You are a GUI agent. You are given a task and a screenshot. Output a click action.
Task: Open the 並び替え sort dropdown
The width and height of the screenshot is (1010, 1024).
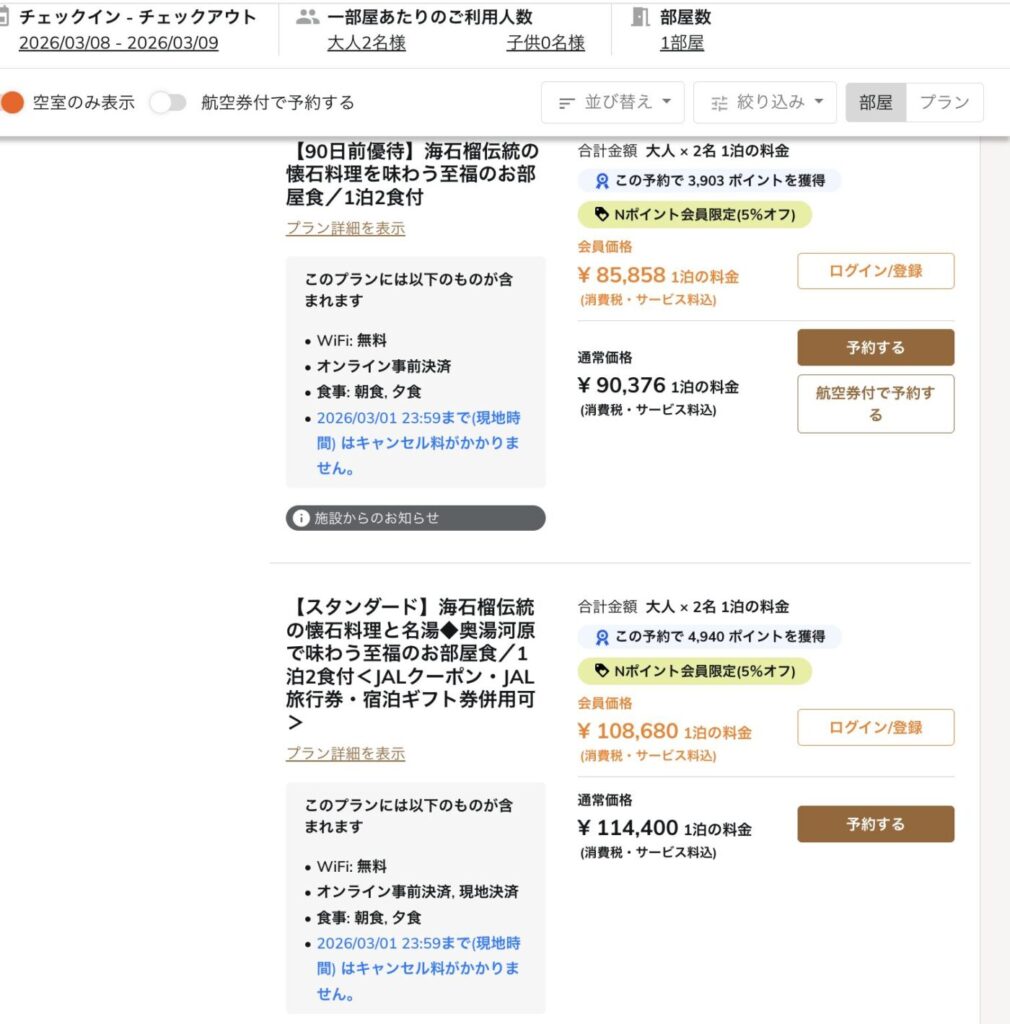click(612, 102)
